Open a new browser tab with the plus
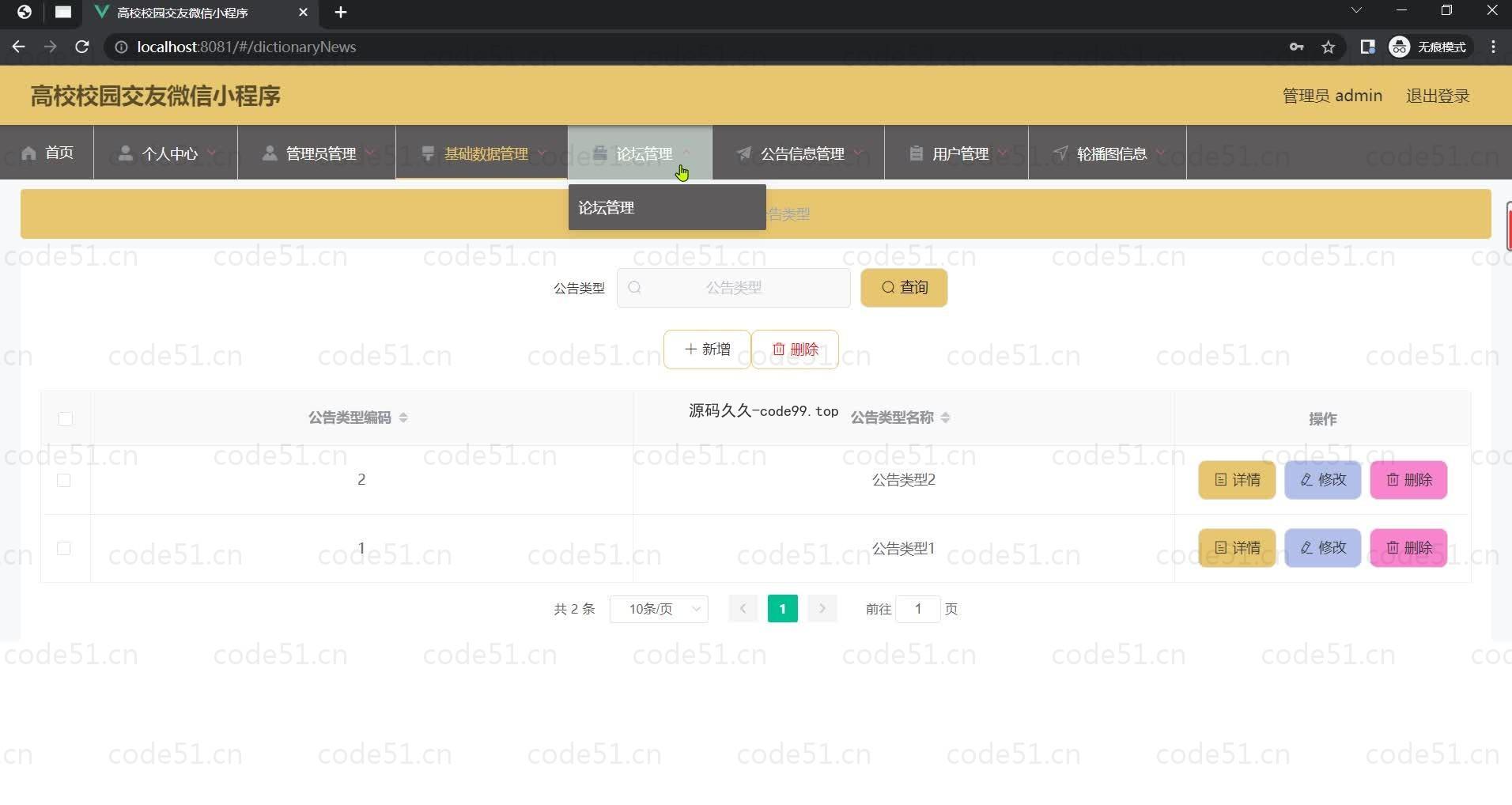The height and width of the screenshot is (805, 1512). point(341,12)
